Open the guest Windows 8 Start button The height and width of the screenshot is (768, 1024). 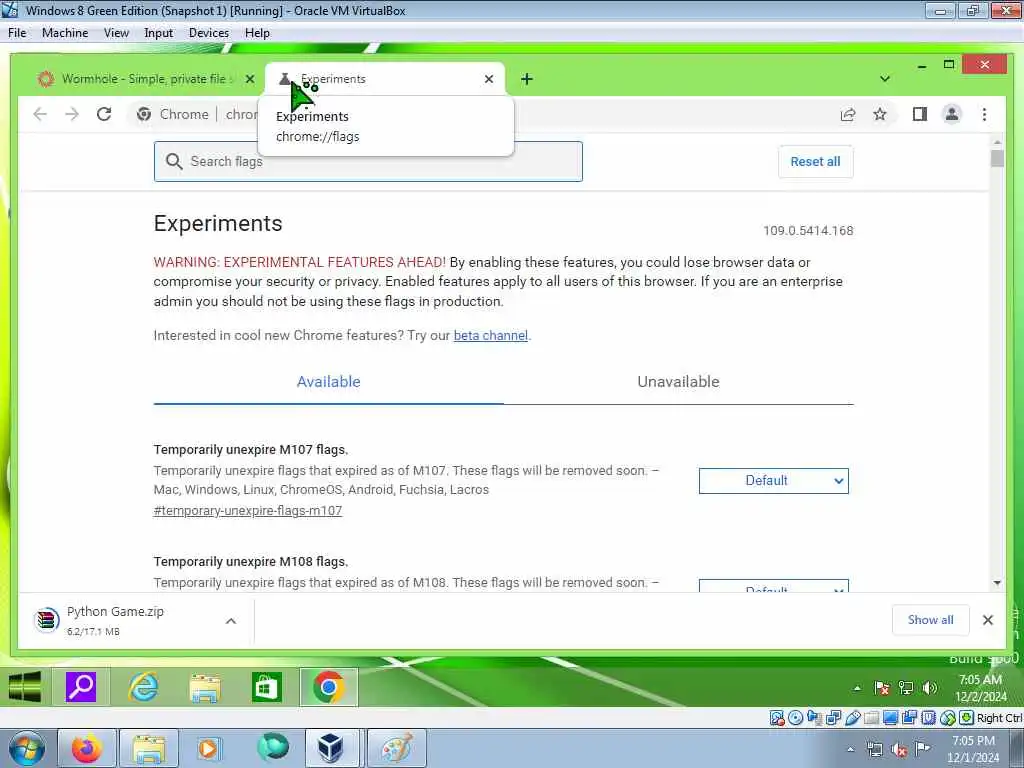click(25, 687)
